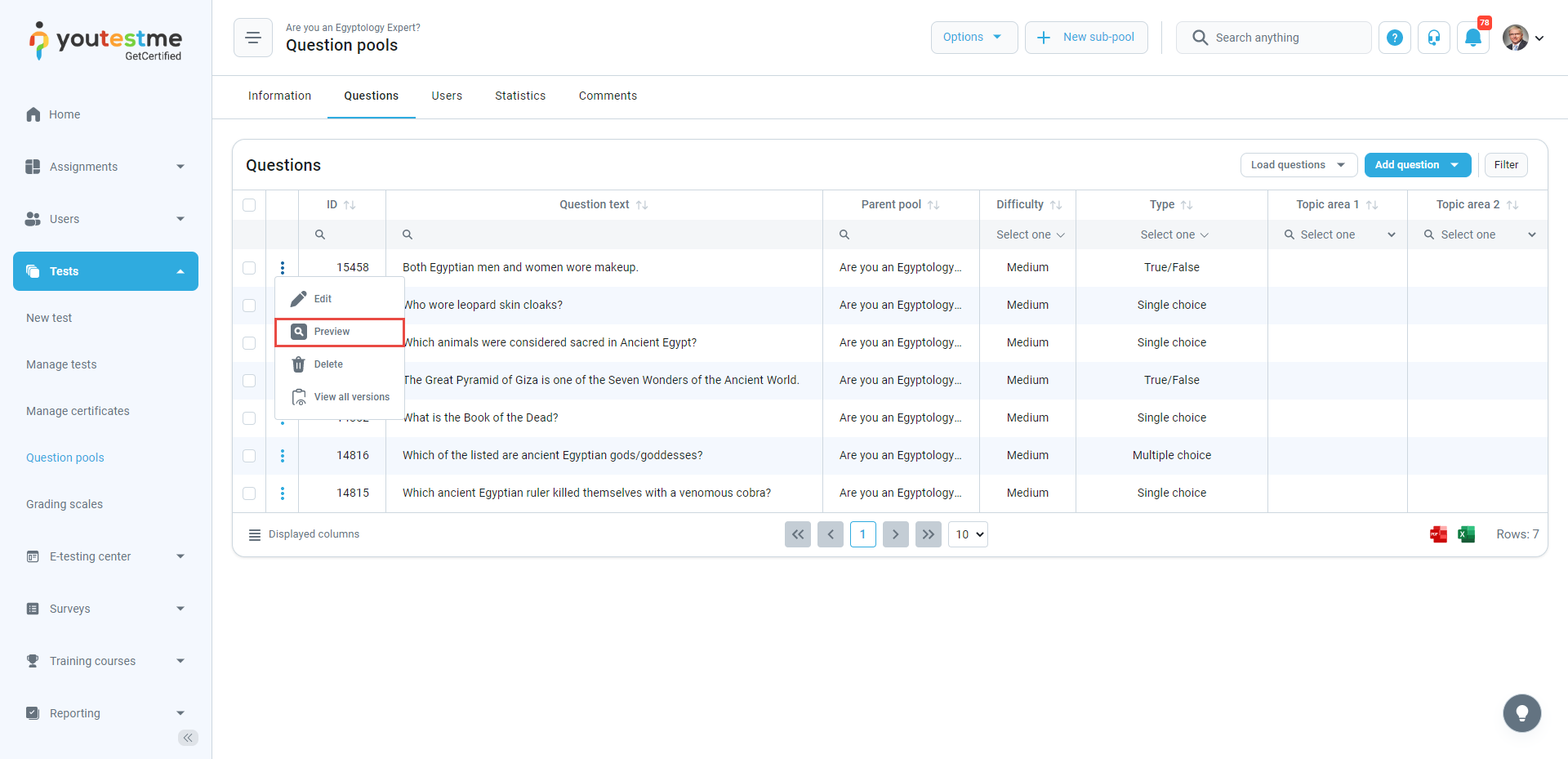Collapse sidebar with double-chevron icon
This screenshot has height=759, width=1568.
point(188,738)
